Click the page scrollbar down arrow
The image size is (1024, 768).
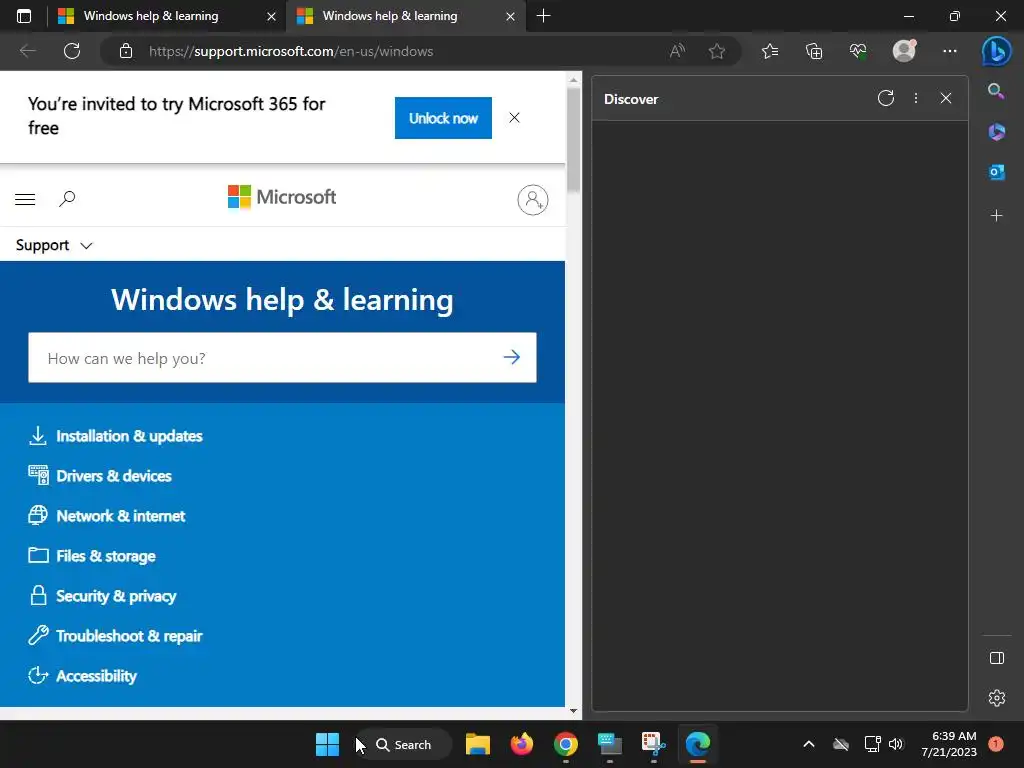click(573, 711)
